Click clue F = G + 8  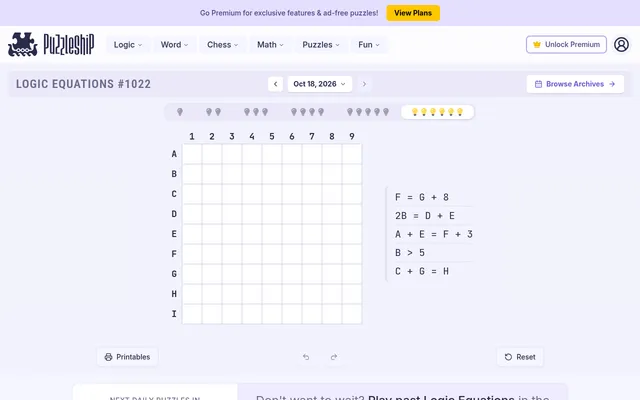click(422, 198)
